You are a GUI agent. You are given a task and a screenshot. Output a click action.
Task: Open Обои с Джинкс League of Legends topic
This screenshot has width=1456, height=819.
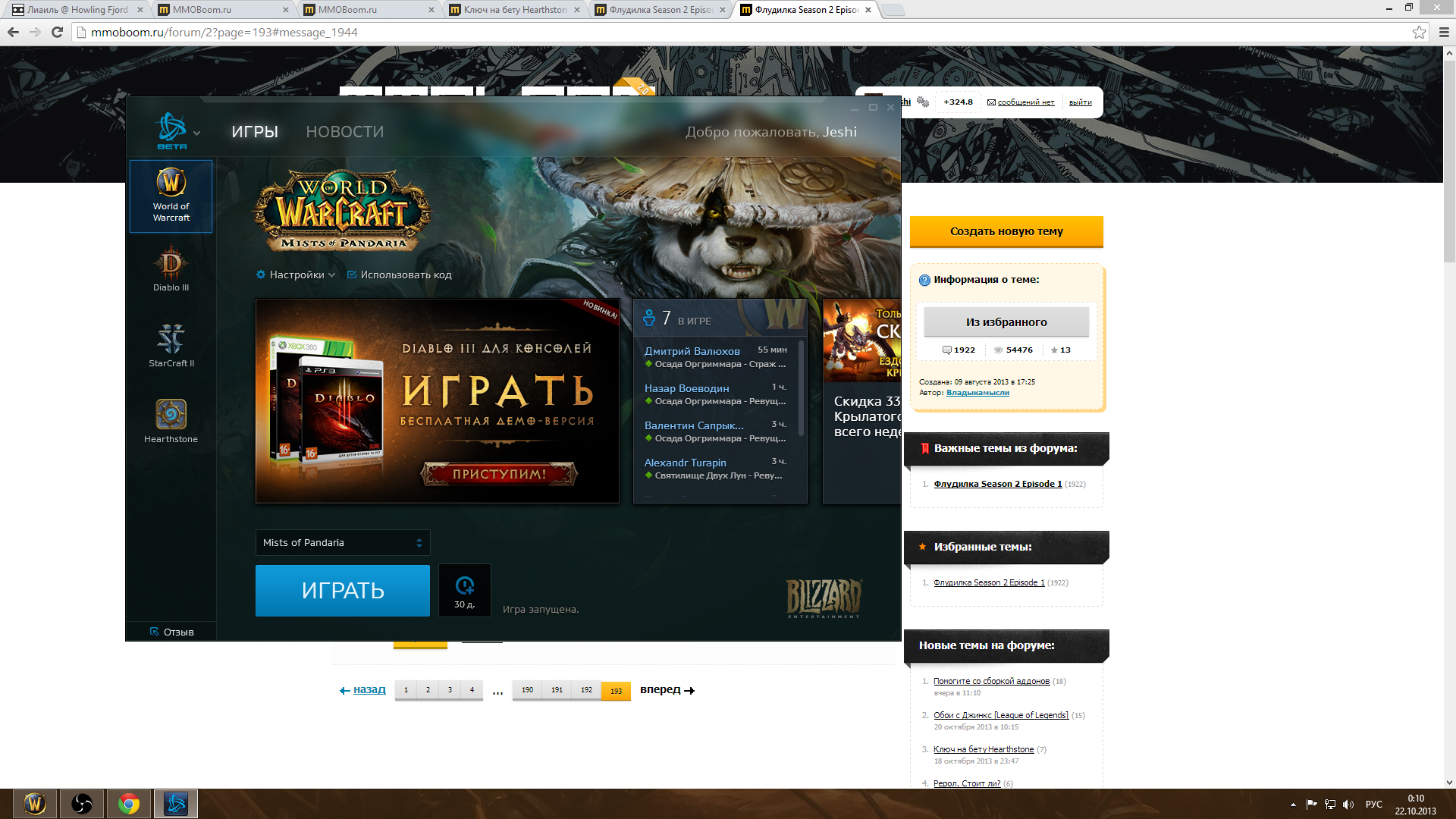[1000, 715]
